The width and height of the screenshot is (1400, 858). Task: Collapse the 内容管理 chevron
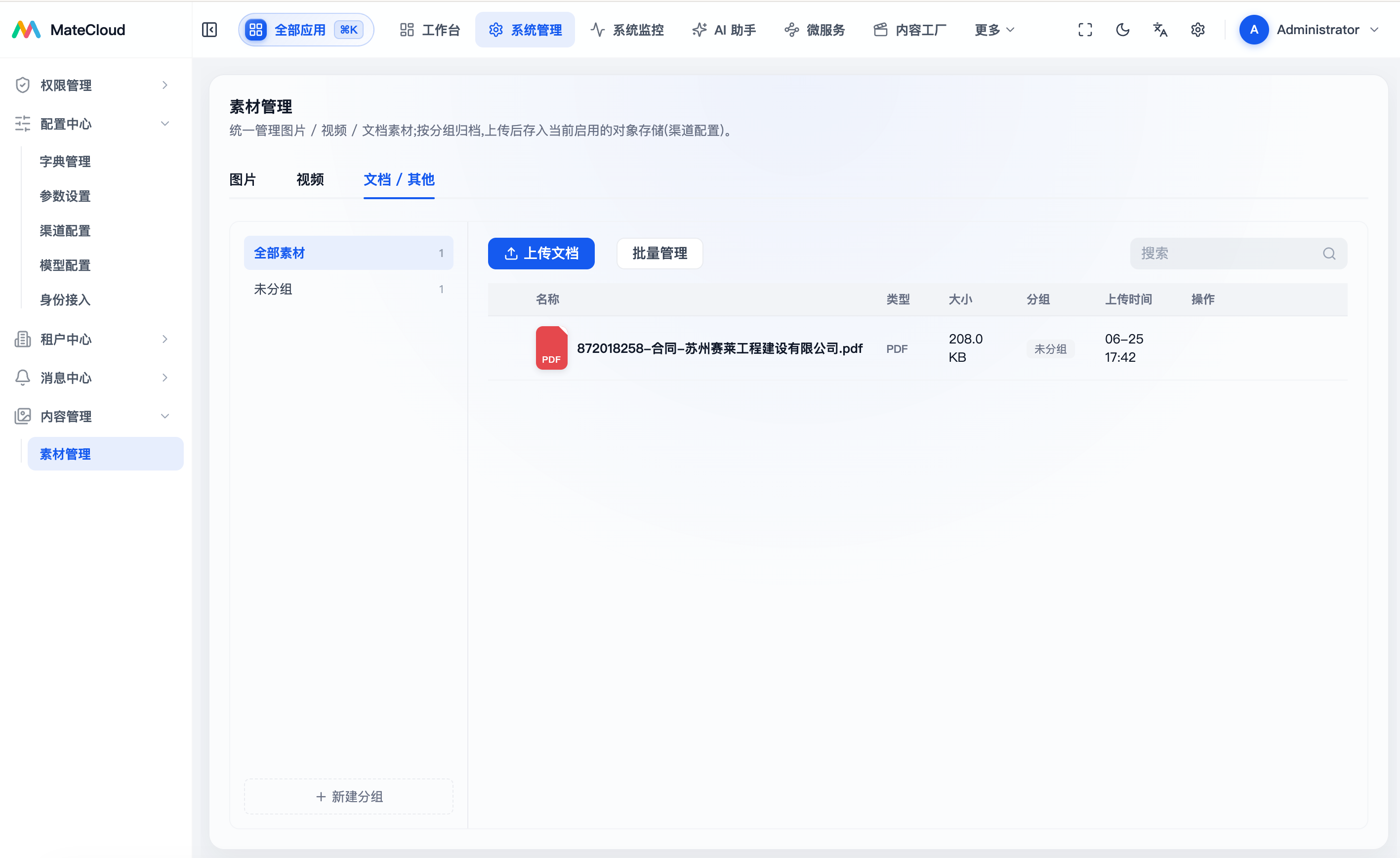coord(165,416)
